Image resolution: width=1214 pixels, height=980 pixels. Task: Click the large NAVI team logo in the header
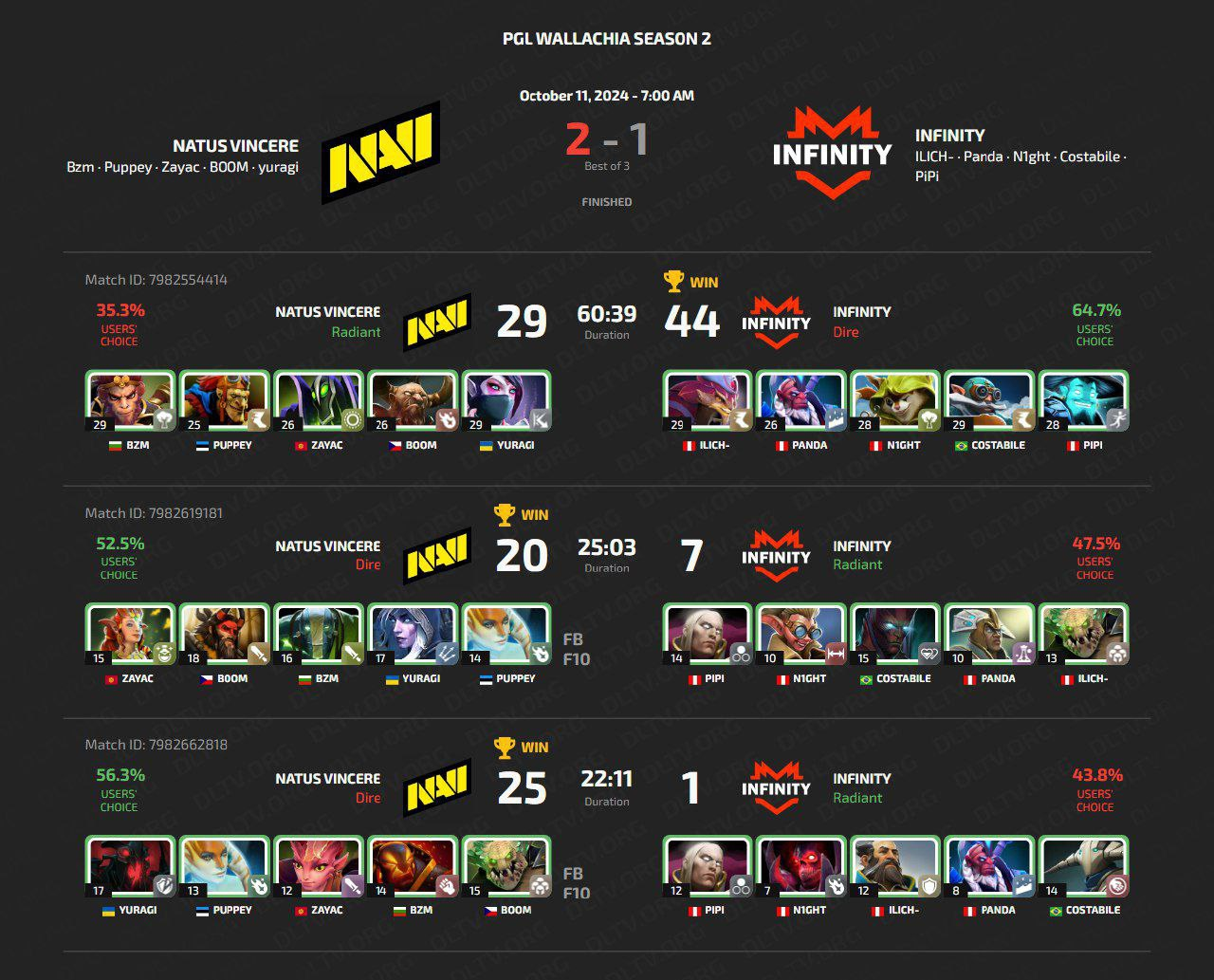[380, 152]
